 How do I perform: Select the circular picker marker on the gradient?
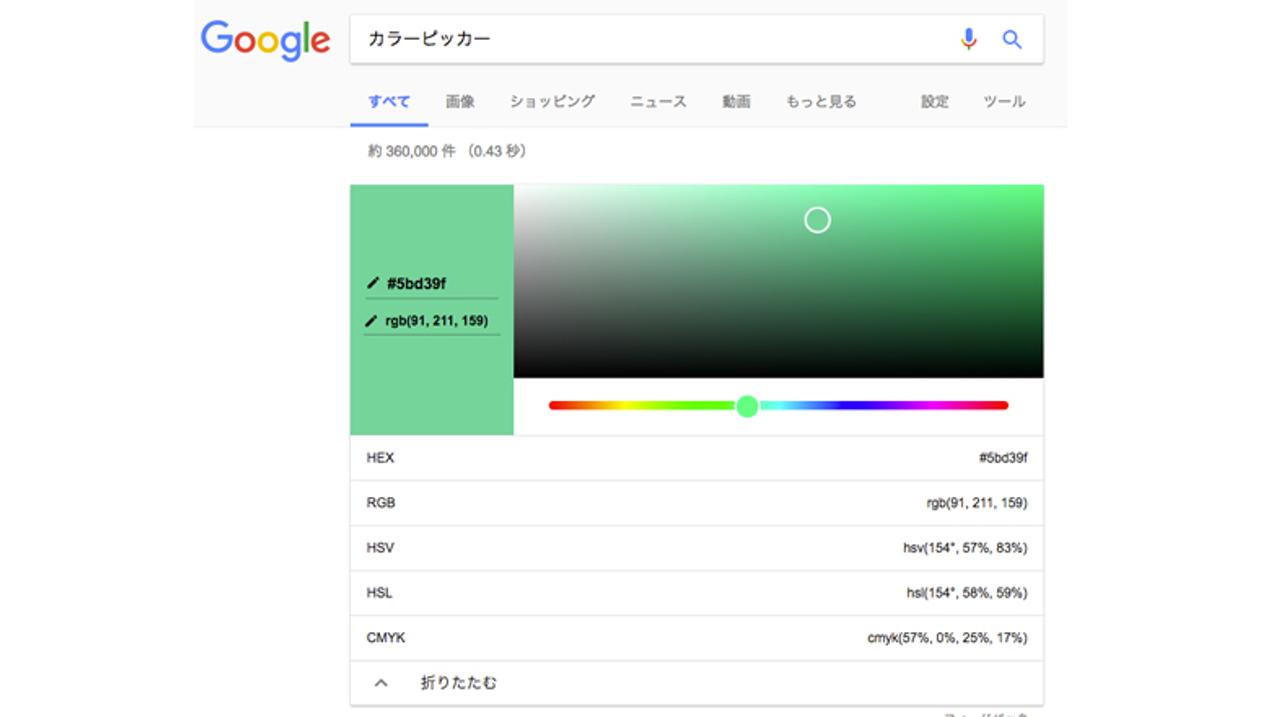click(x=817, y=219)
